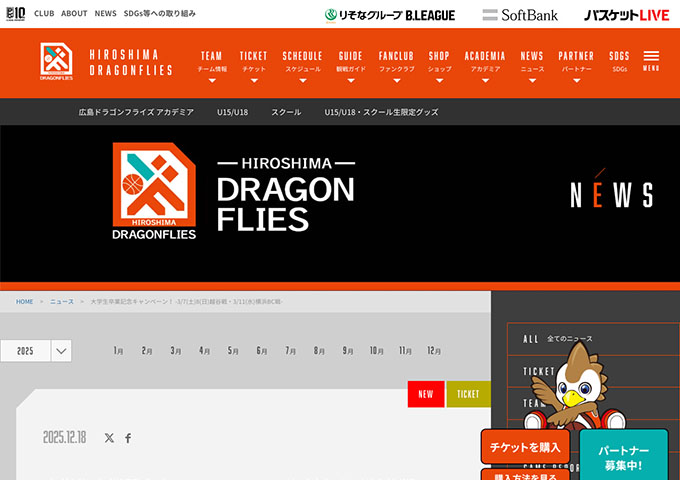The height and width of the screenshot is (480, 680).
Task: Share article on X icon
Action: coord(110,438)
